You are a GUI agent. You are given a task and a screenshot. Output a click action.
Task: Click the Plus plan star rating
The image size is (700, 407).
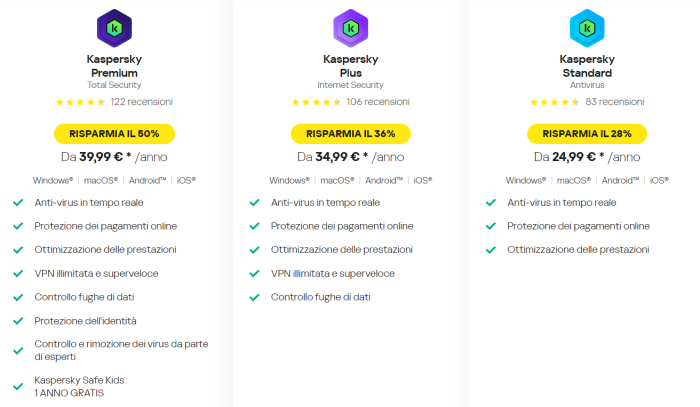coord(316,102)
